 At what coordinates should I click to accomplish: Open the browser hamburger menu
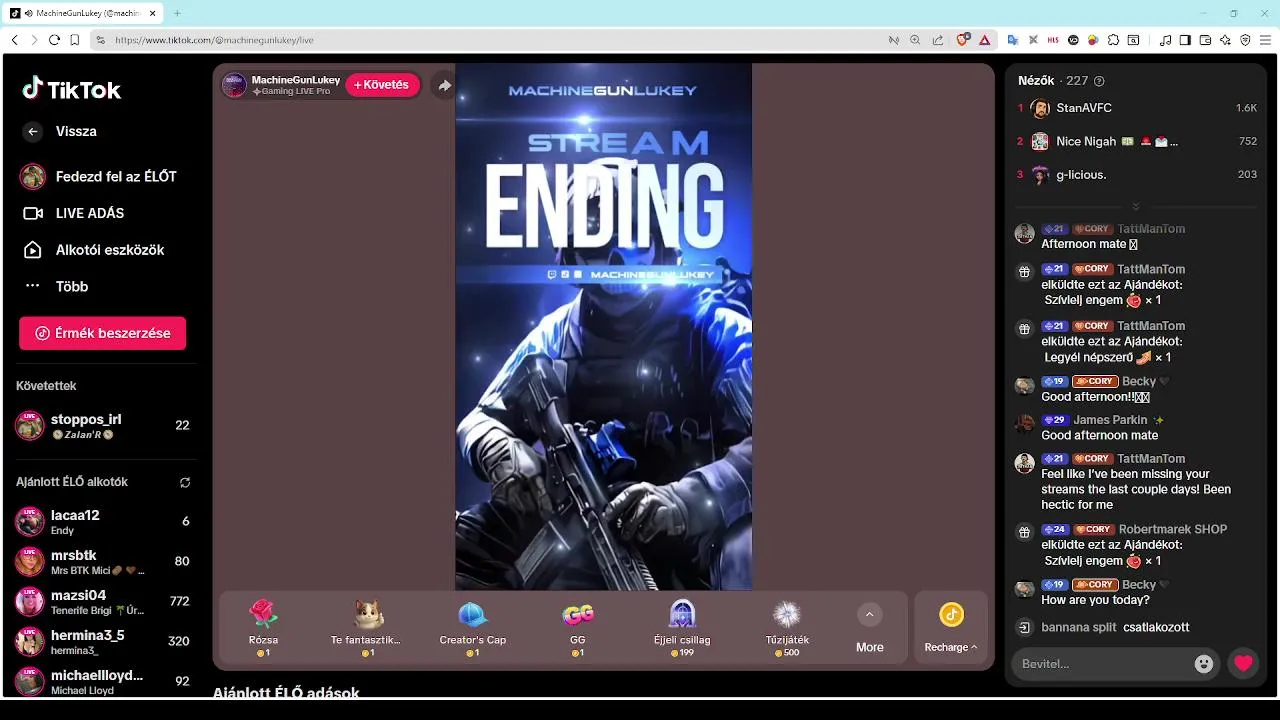[1265, 40]
